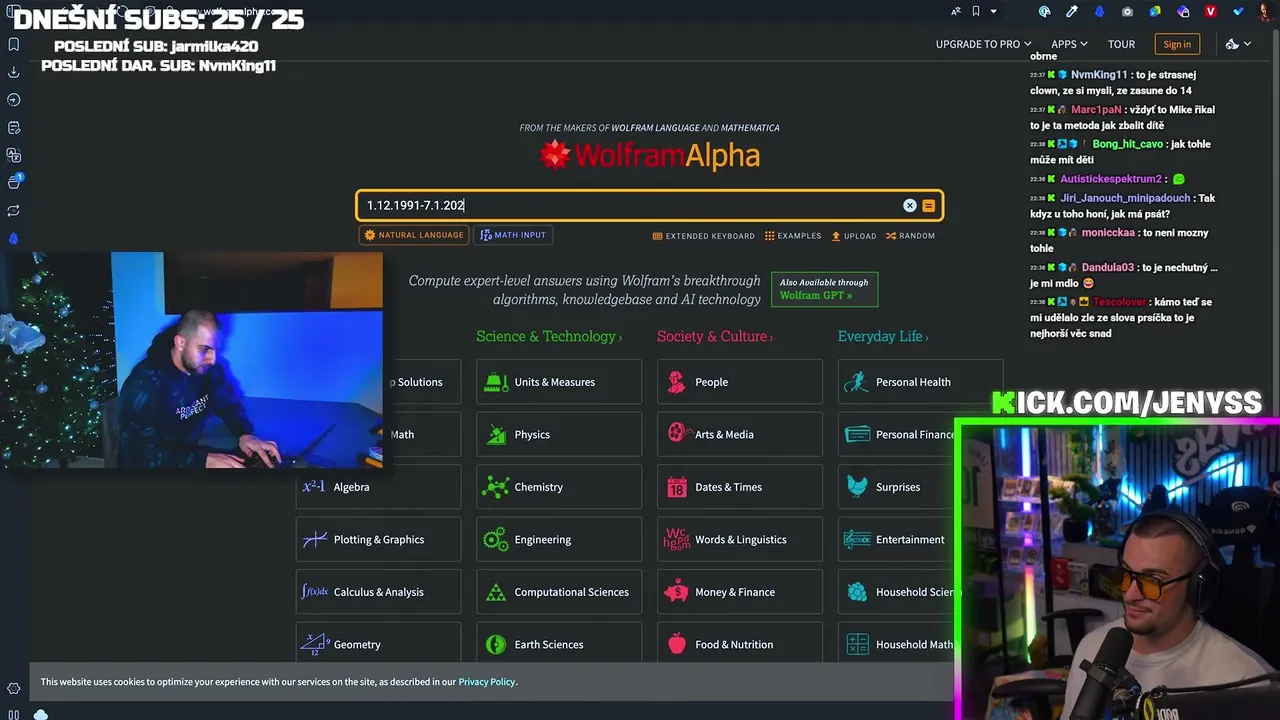The height and width of the screenshot is (720, 1280).
Task: Open the Society & Culture category heading
Action: 715,336
